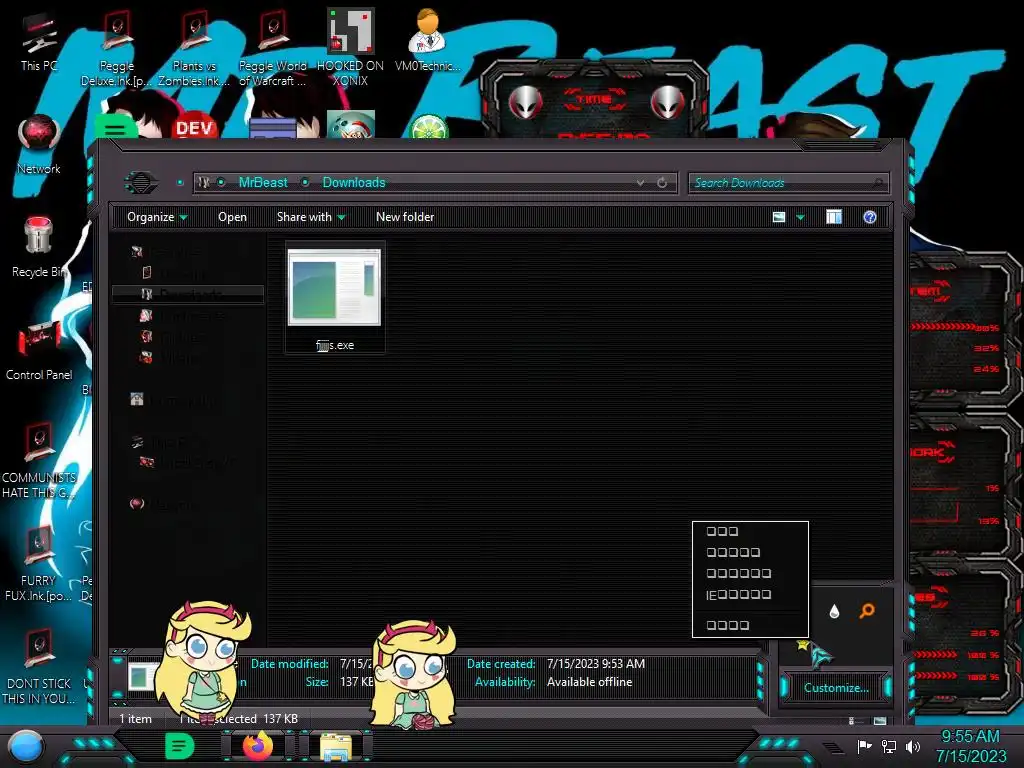Launch Firefox from the taskbar
1024x768 pixels.
pos(258,746)
